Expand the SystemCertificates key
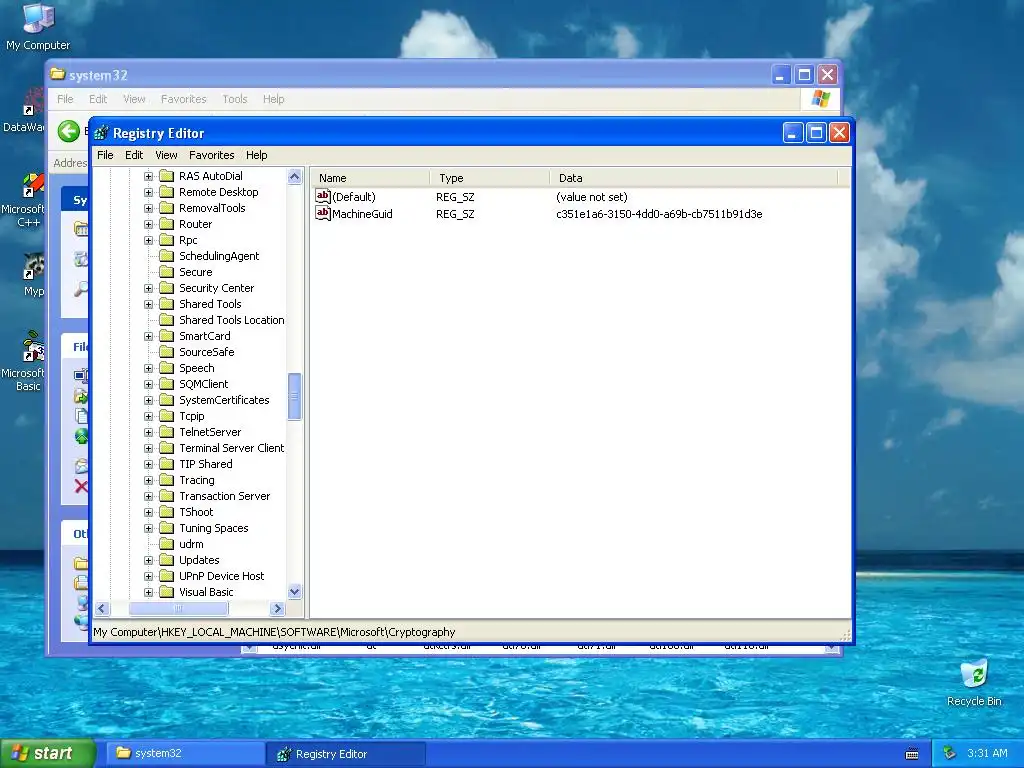The width and height of the screenshot is (1024, 768). coord(148,400)
